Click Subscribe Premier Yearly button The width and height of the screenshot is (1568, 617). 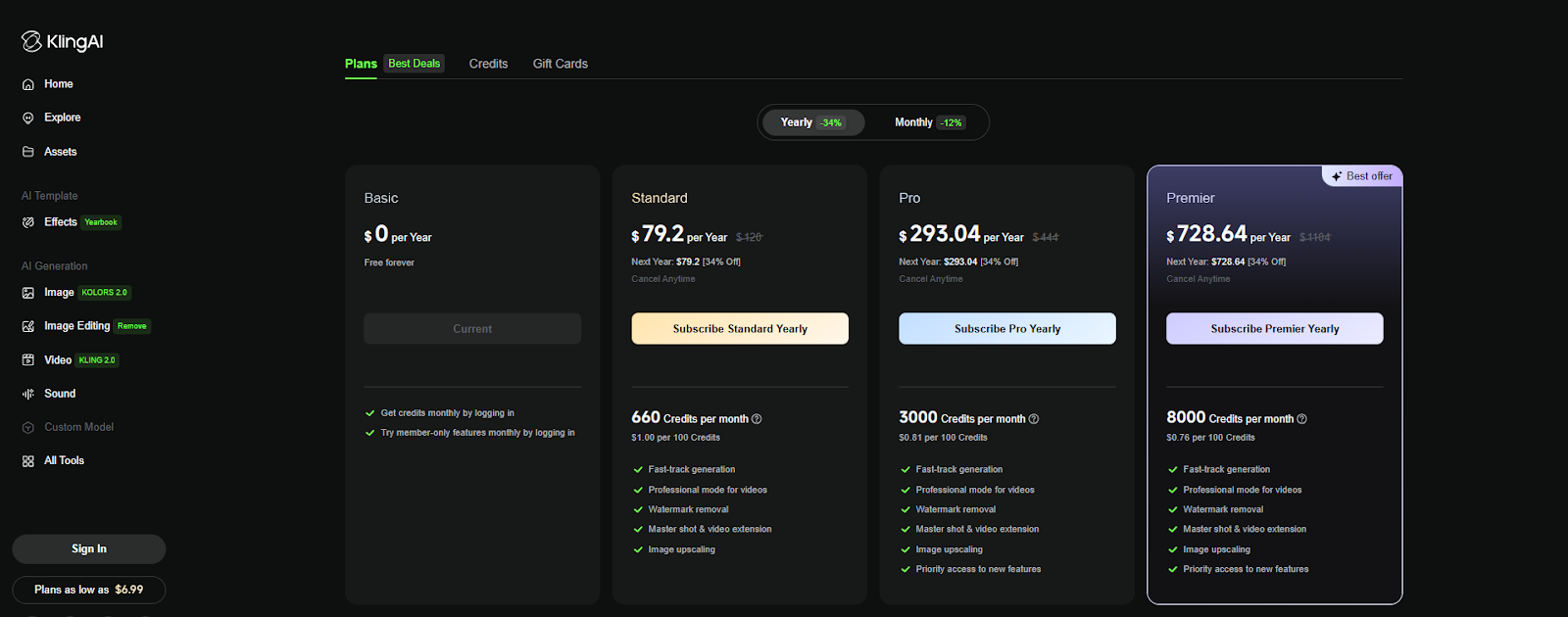[1275, 329]
